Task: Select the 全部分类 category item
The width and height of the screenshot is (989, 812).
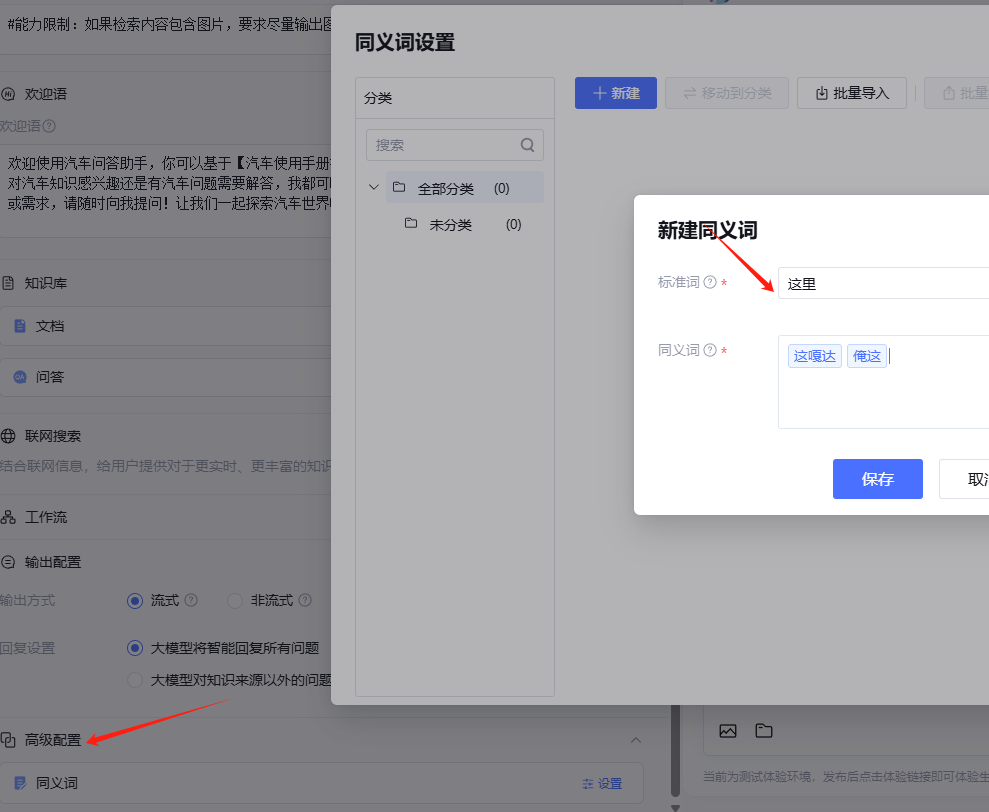Action: click(x=464, y=188)
